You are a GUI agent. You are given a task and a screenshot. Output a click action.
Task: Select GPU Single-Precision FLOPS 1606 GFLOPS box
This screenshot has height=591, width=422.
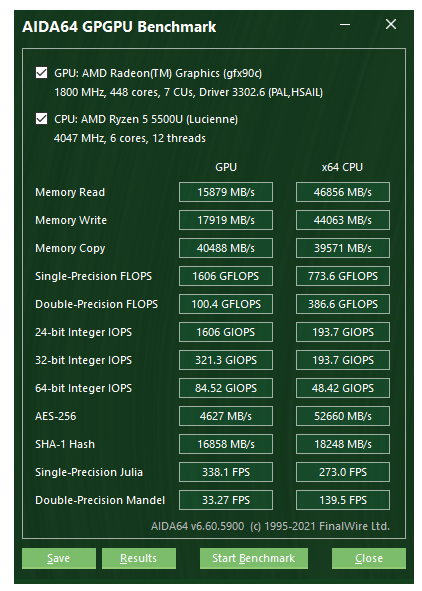226,276
